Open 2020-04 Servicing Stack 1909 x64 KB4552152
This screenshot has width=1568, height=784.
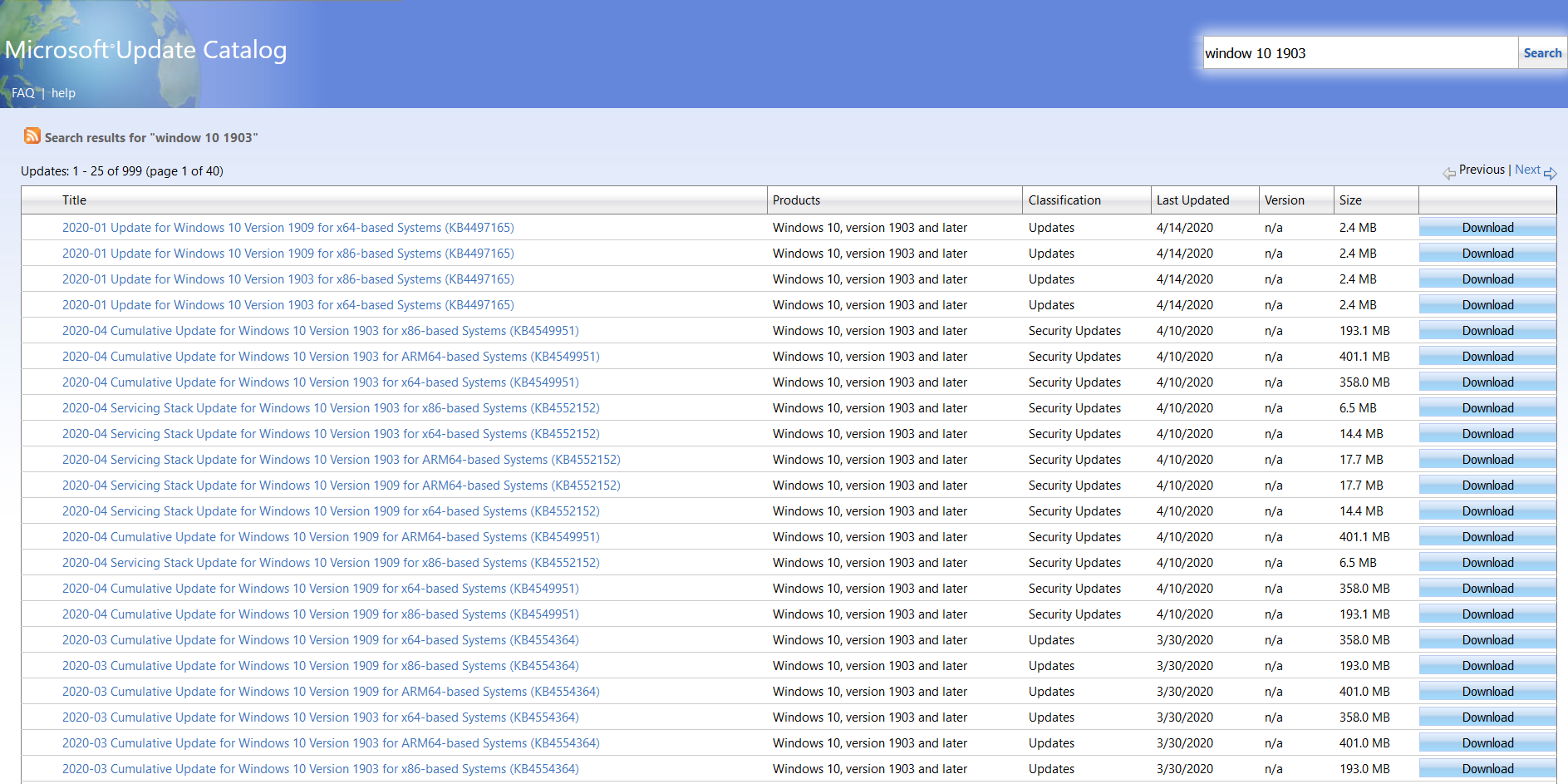331,511
